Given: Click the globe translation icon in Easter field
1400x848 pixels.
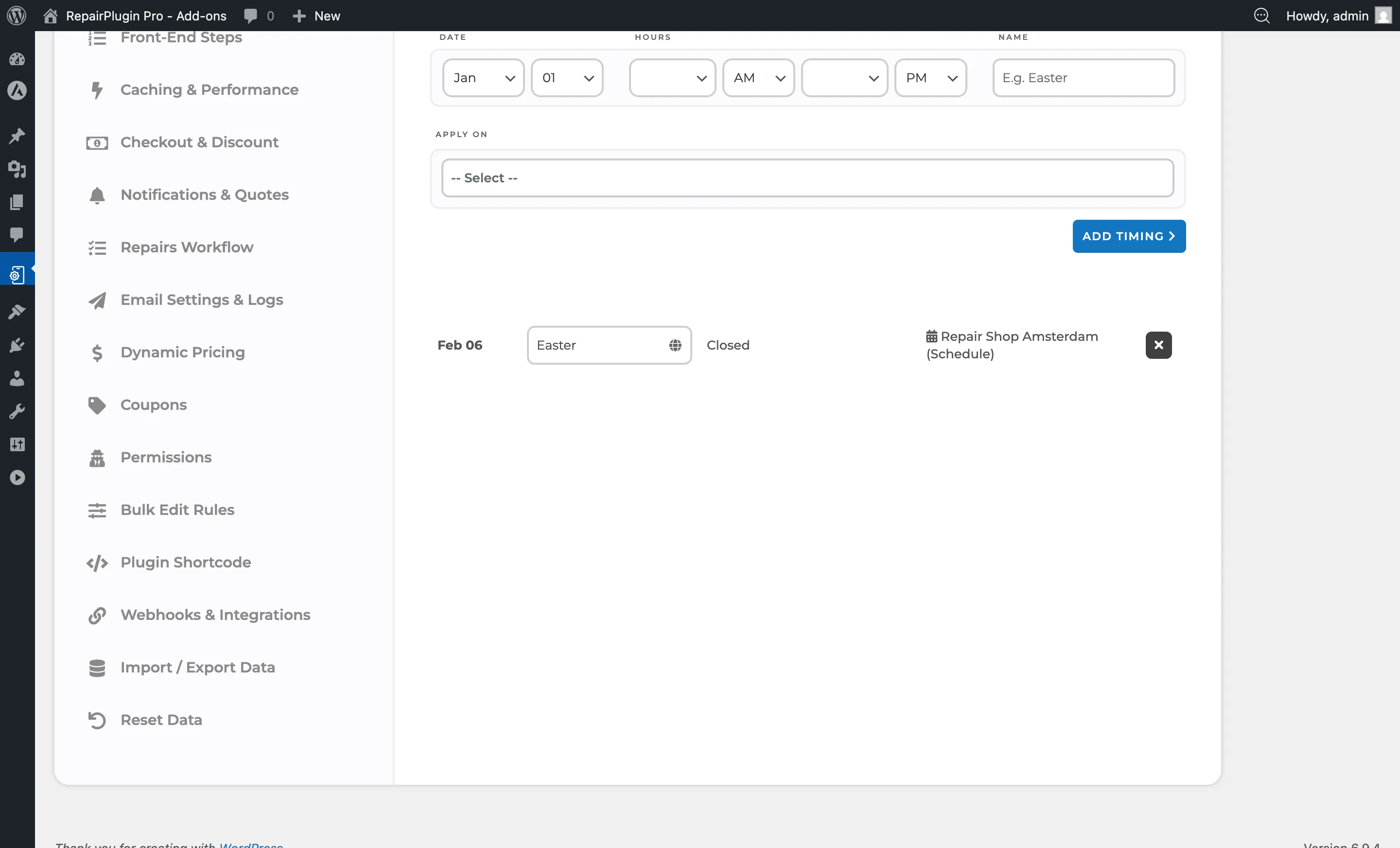Looking at the screenshot, I should click(675, 345).
